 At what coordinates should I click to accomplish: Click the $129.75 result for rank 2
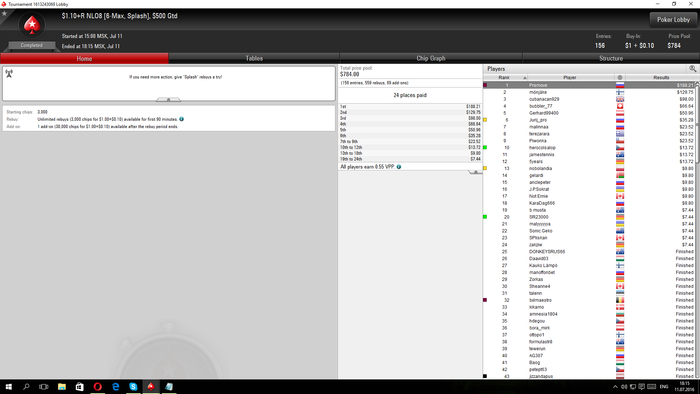click(x=685, y=92)
